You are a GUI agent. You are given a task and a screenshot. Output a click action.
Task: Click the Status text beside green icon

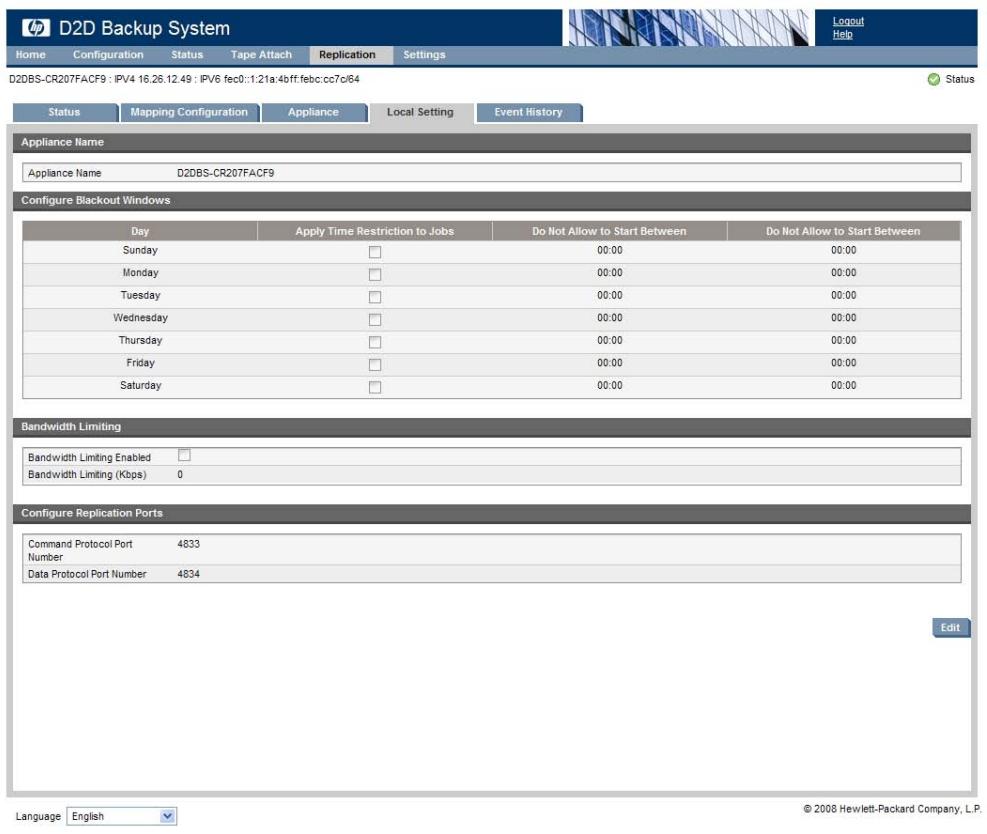[x=959, y=79]
